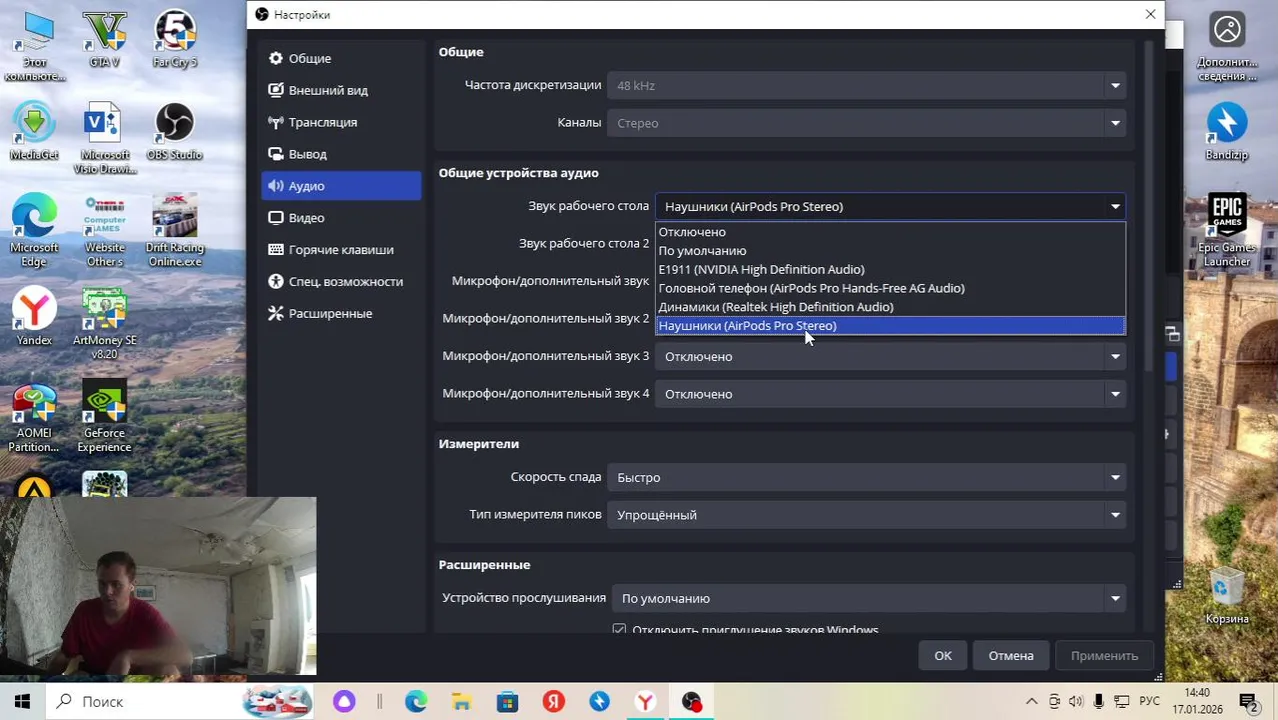
Task: Open Microsoft Visio Drawing desktop file
Action: [x=104, y=139]
